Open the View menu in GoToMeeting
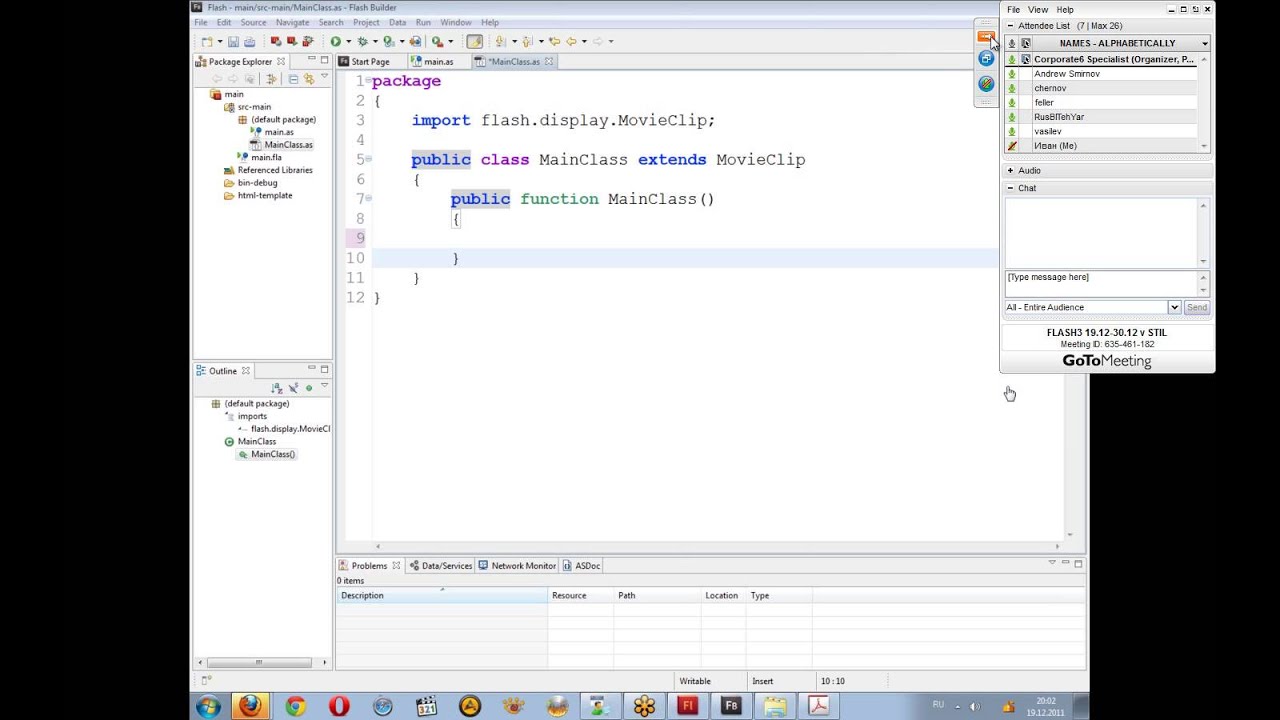This screenshot has width=1280, height=720. 1038,10
